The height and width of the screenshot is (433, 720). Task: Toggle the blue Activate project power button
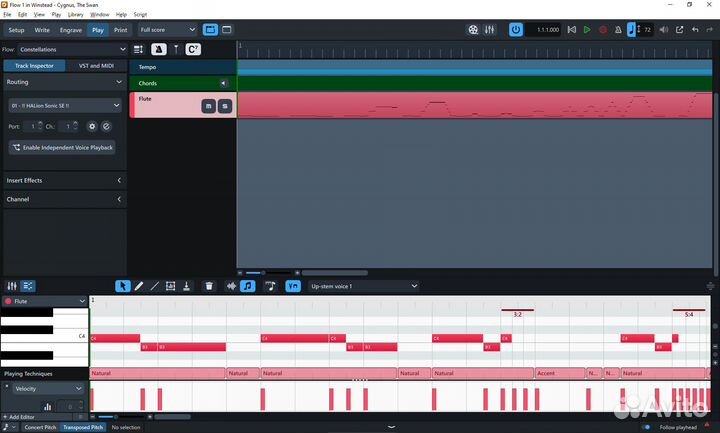coord(516,30)
